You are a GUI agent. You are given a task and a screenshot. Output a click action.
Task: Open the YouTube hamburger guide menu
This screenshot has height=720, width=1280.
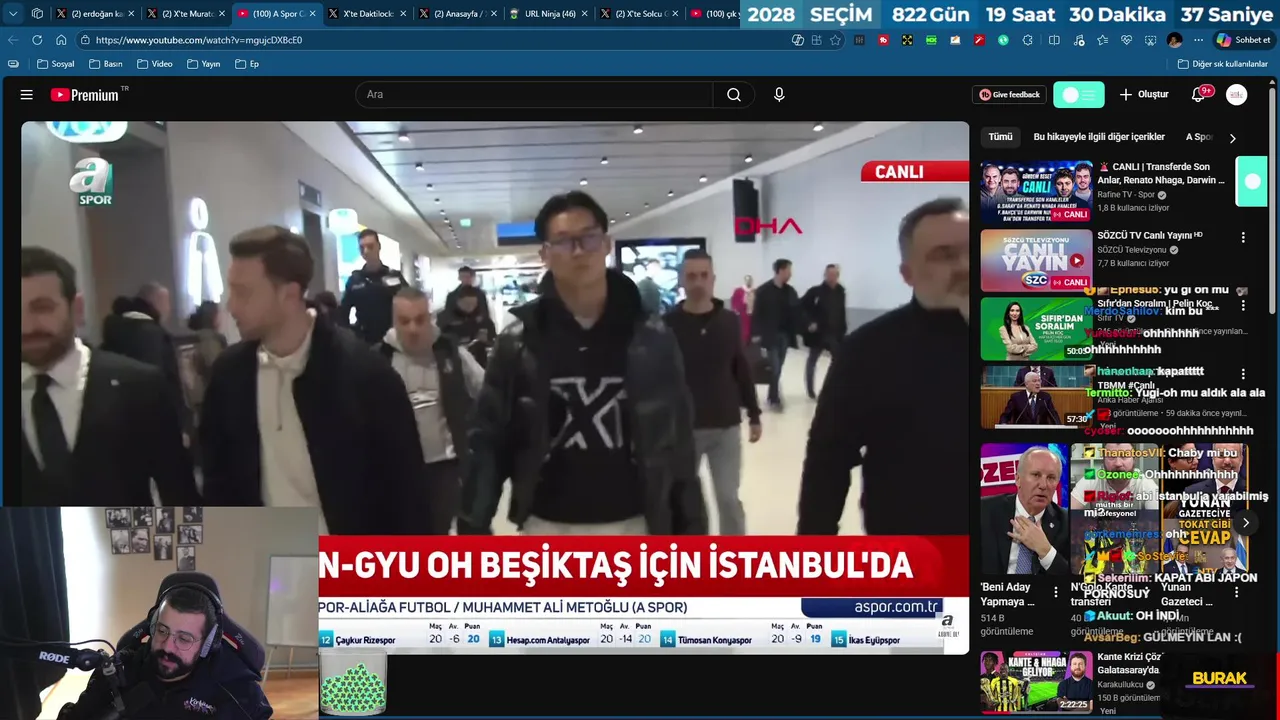[27, 95]
